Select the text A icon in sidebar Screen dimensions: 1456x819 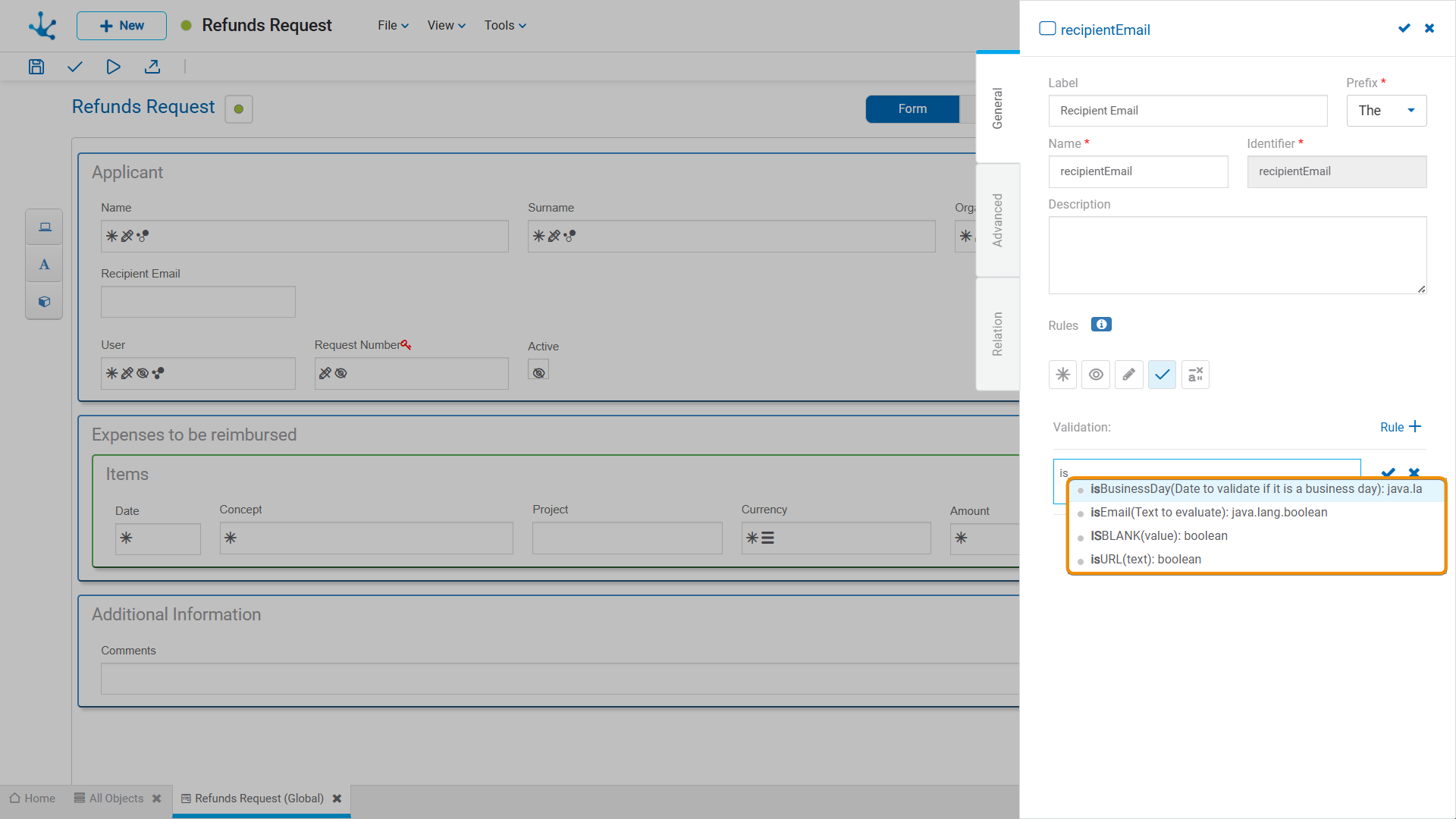pos(45,264)
